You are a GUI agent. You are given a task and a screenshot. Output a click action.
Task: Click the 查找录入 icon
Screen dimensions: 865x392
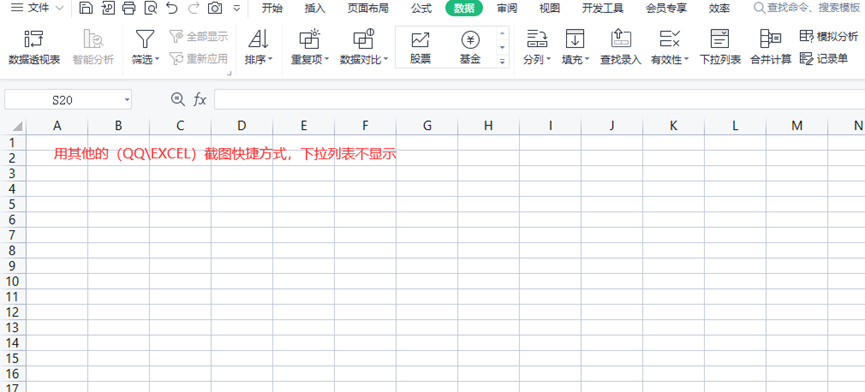point(621,39)
